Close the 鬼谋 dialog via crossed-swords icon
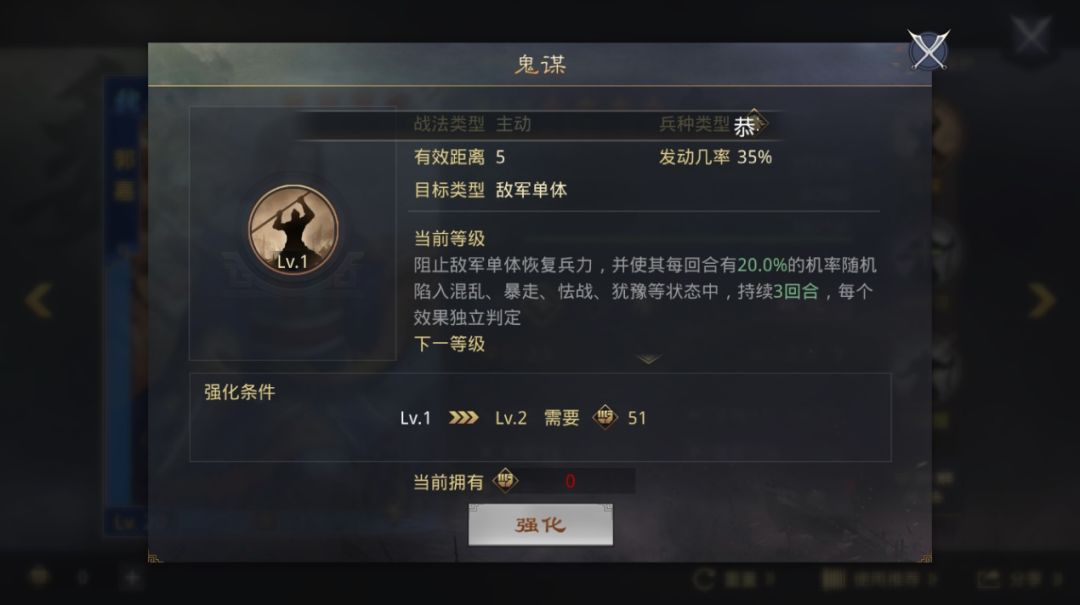The height and width of the screenshot is (605, 1080). click(x=928, y=50)
